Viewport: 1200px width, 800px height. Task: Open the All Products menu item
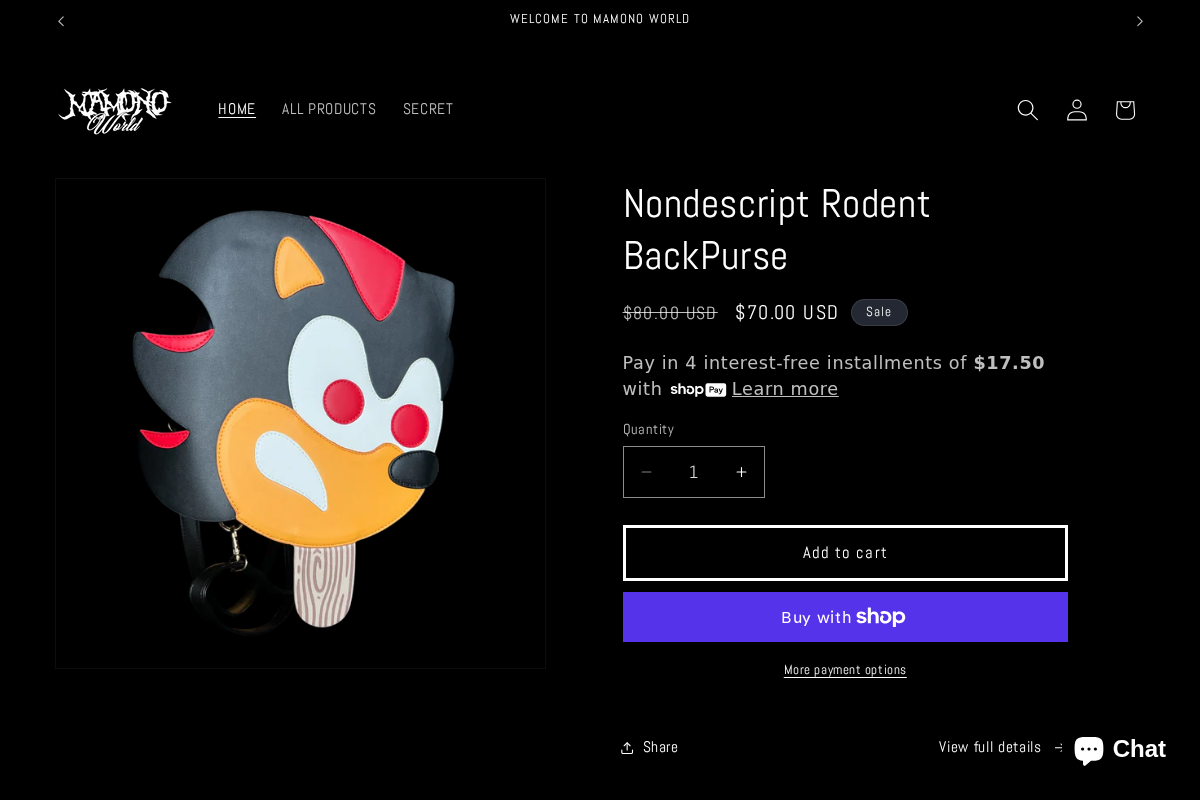(x=329, y=109)
